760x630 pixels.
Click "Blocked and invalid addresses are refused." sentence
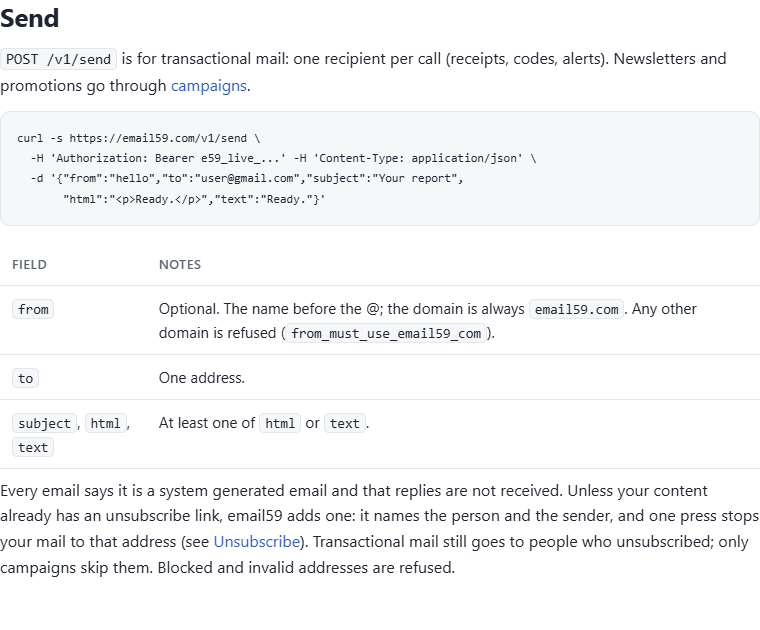pos(306,567)
